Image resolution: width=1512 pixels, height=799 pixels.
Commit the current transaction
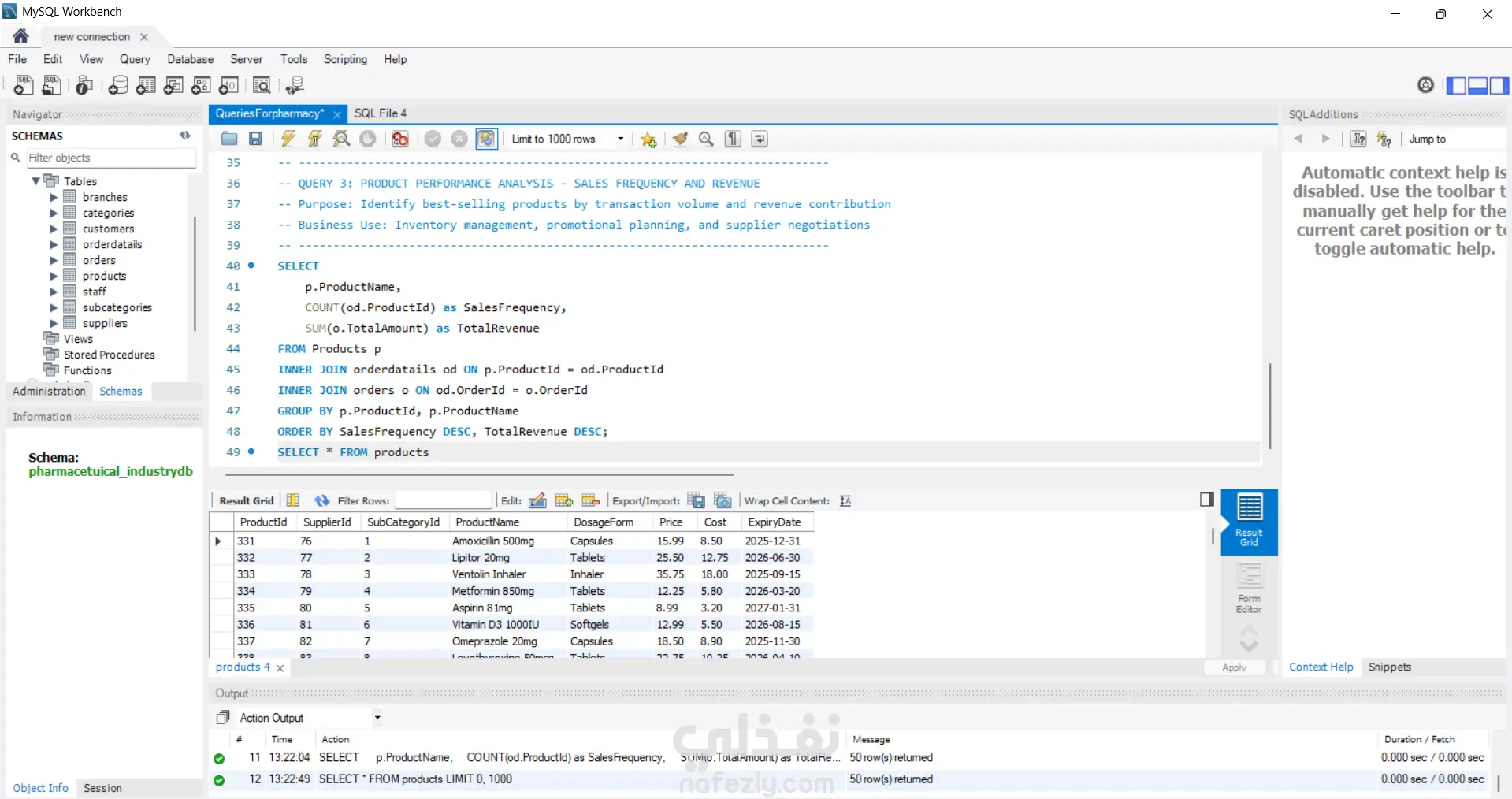point(433,139)
